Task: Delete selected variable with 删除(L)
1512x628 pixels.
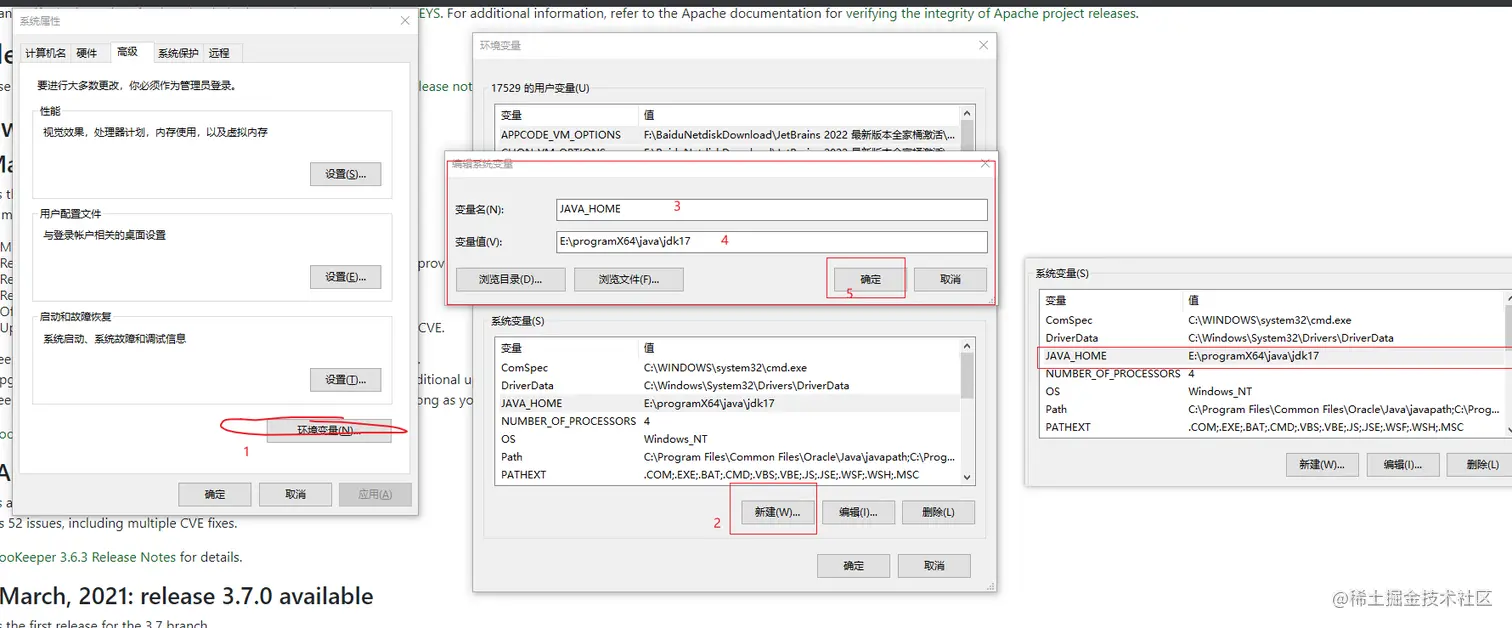Action: 939,512
